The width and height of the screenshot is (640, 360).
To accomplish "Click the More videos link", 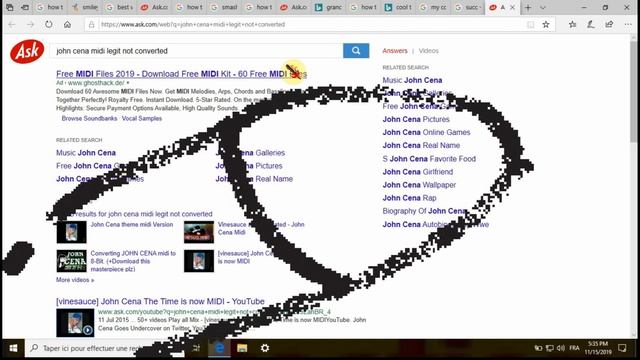I will pos(75,280).
